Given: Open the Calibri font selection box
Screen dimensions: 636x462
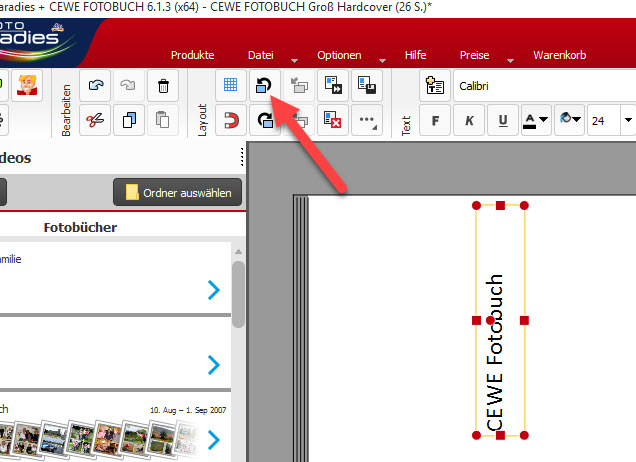Looking at the screenshot, I should 545,86.
